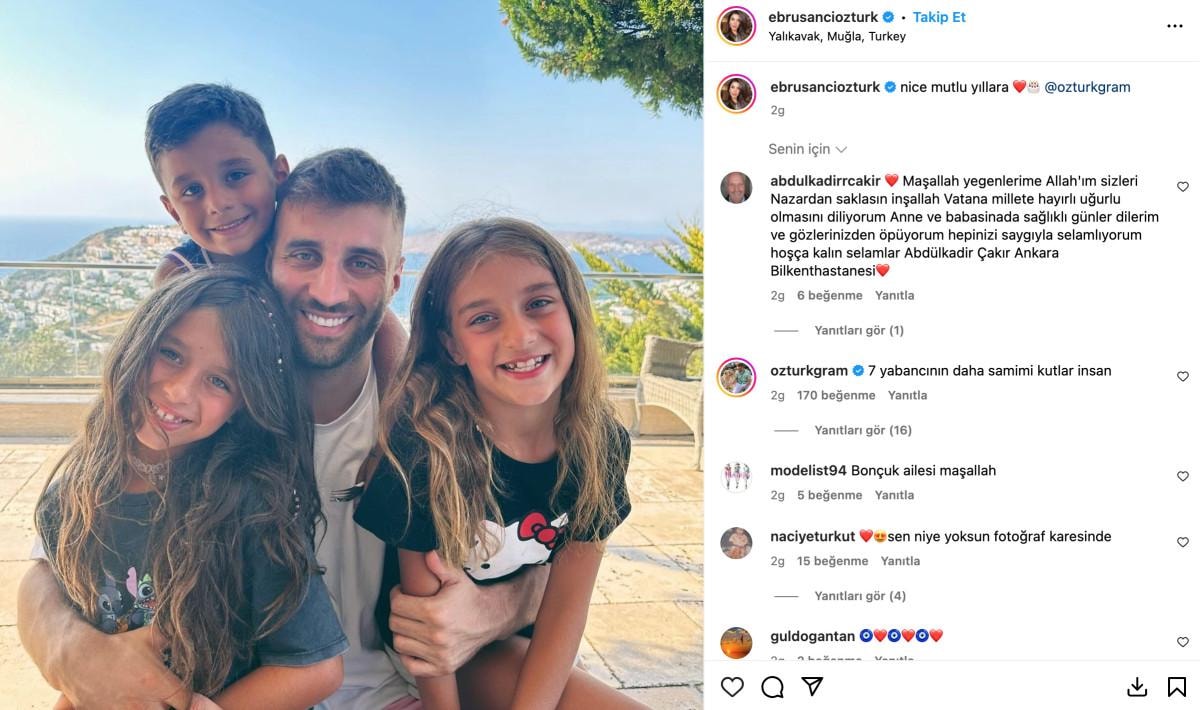This screenshot has width=1200, height=710.
Task: Open ozturkgram's profile picture in comments
Action: coord(736,377)
